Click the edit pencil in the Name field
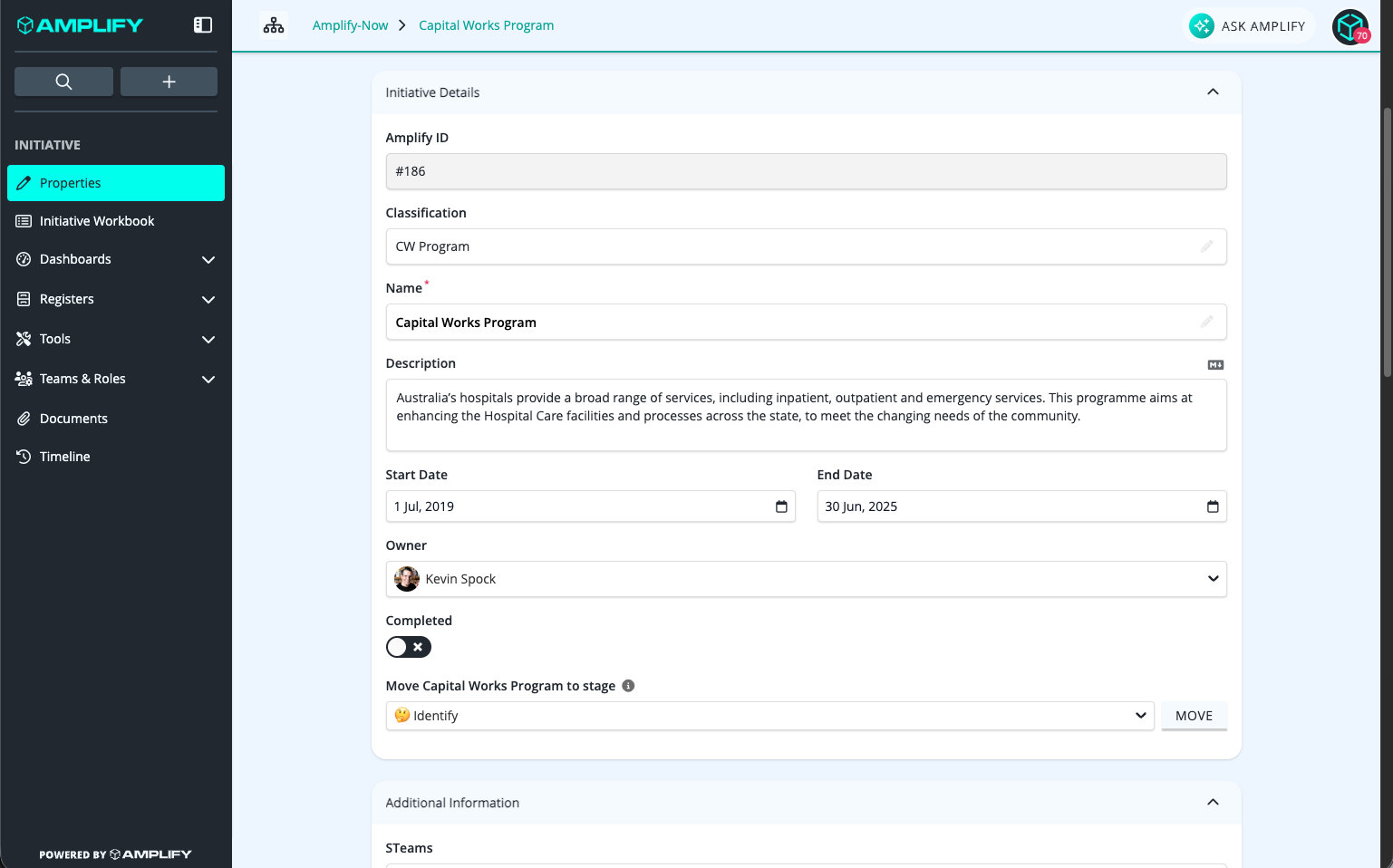The image size is (1393, 868). click(1207, 322)
